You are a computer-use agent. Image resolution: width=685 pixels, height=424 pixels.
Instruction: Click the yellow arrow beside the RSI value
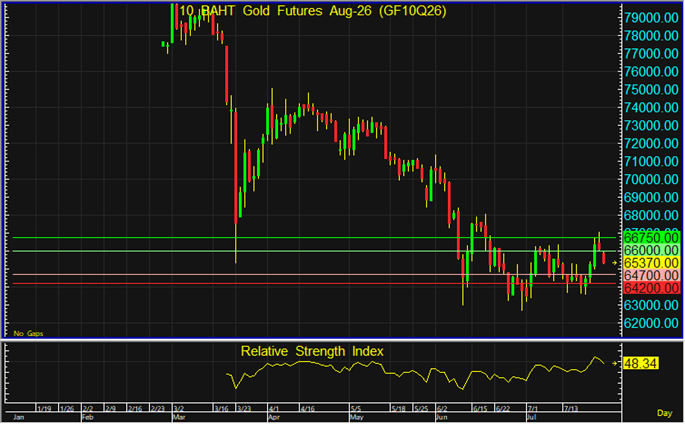(615, 363)
